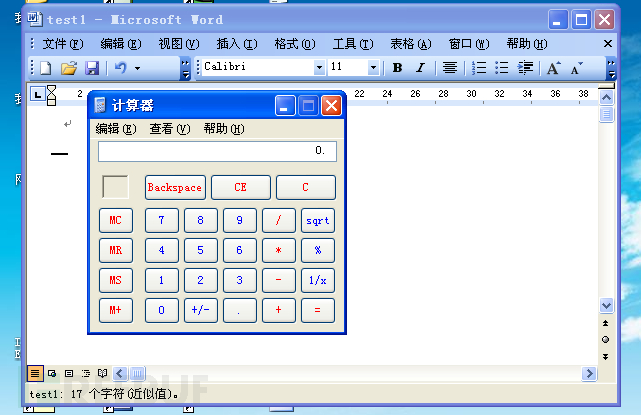The height and width of the screenshot is (415, 641).
Task: Expand the font size 11 dropdown
Action: coord(373,67)
